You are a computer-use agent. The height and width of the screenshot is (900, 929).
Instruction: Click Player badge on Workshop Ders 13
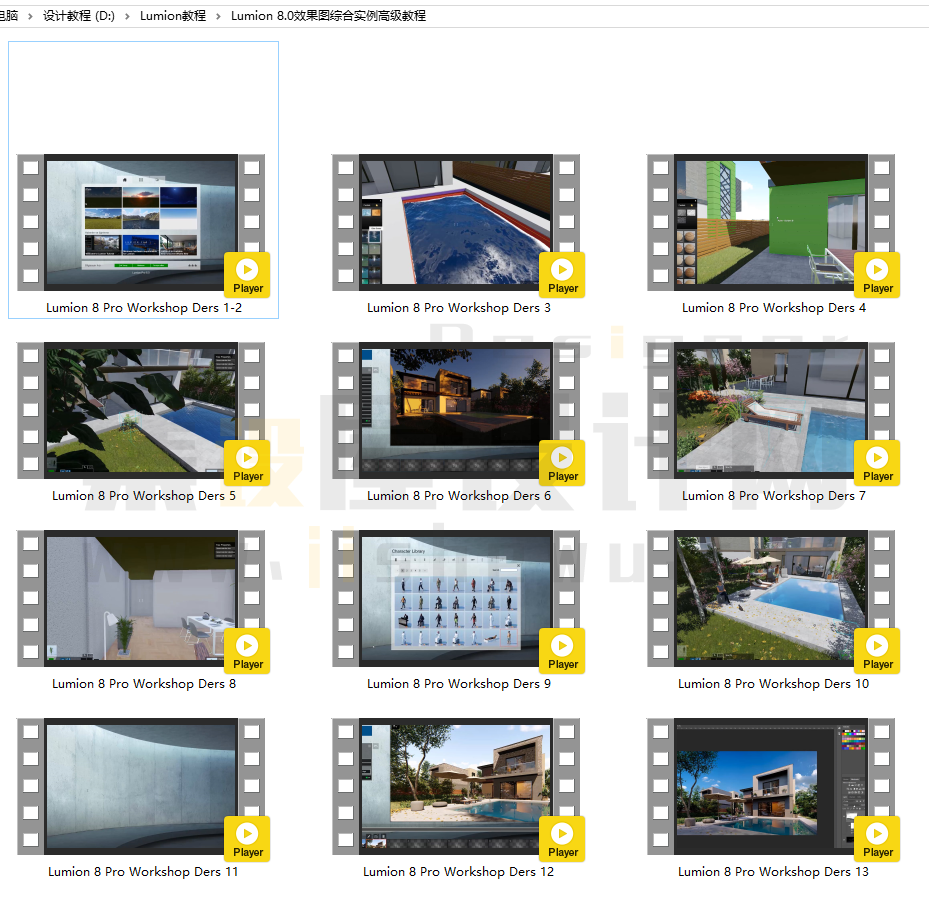click(x=877, y=838)
